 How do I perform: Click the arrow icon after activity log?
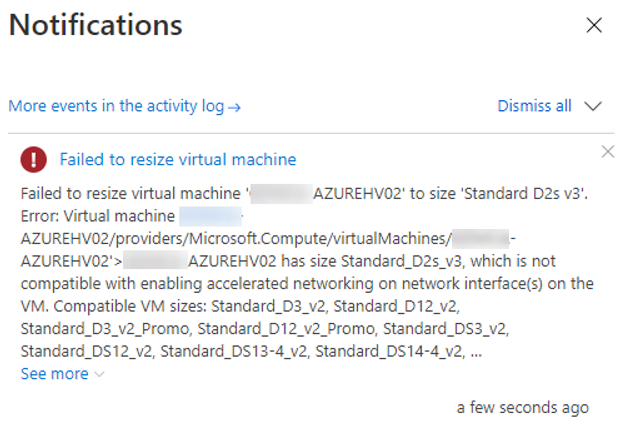pyautogui.click(x=234, y=107)
